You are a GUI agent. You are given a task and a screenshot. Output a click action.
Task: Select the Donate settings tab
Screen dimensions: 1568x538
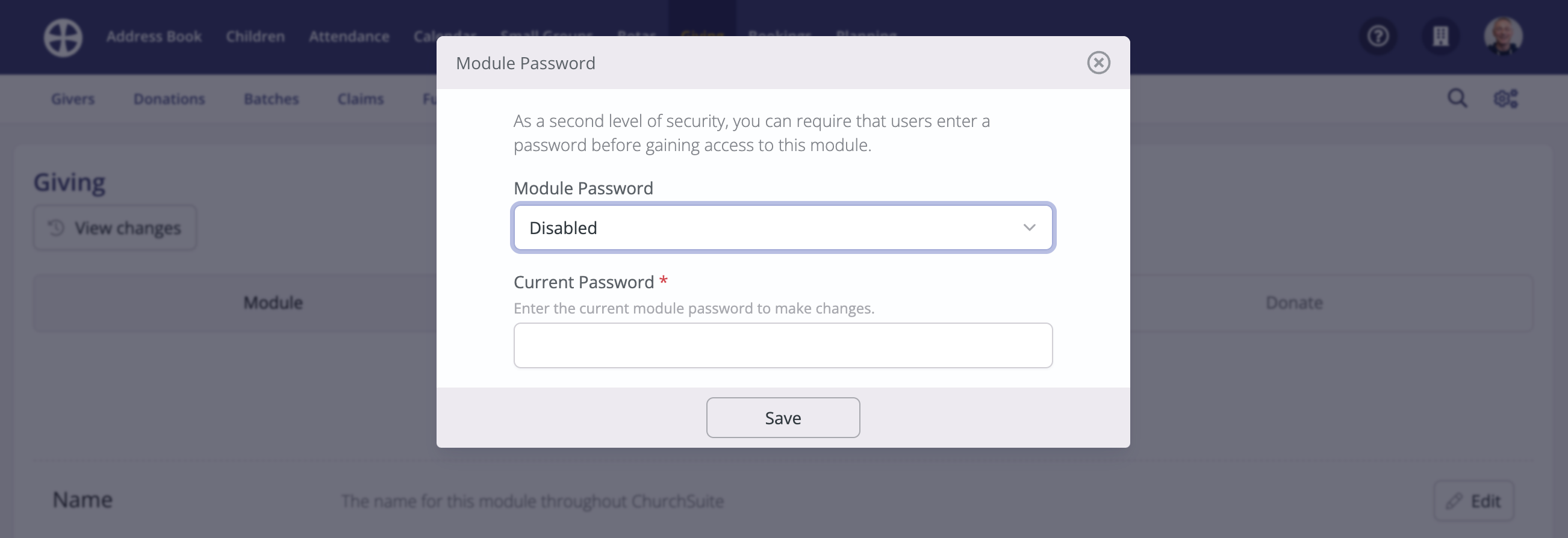1294,303
